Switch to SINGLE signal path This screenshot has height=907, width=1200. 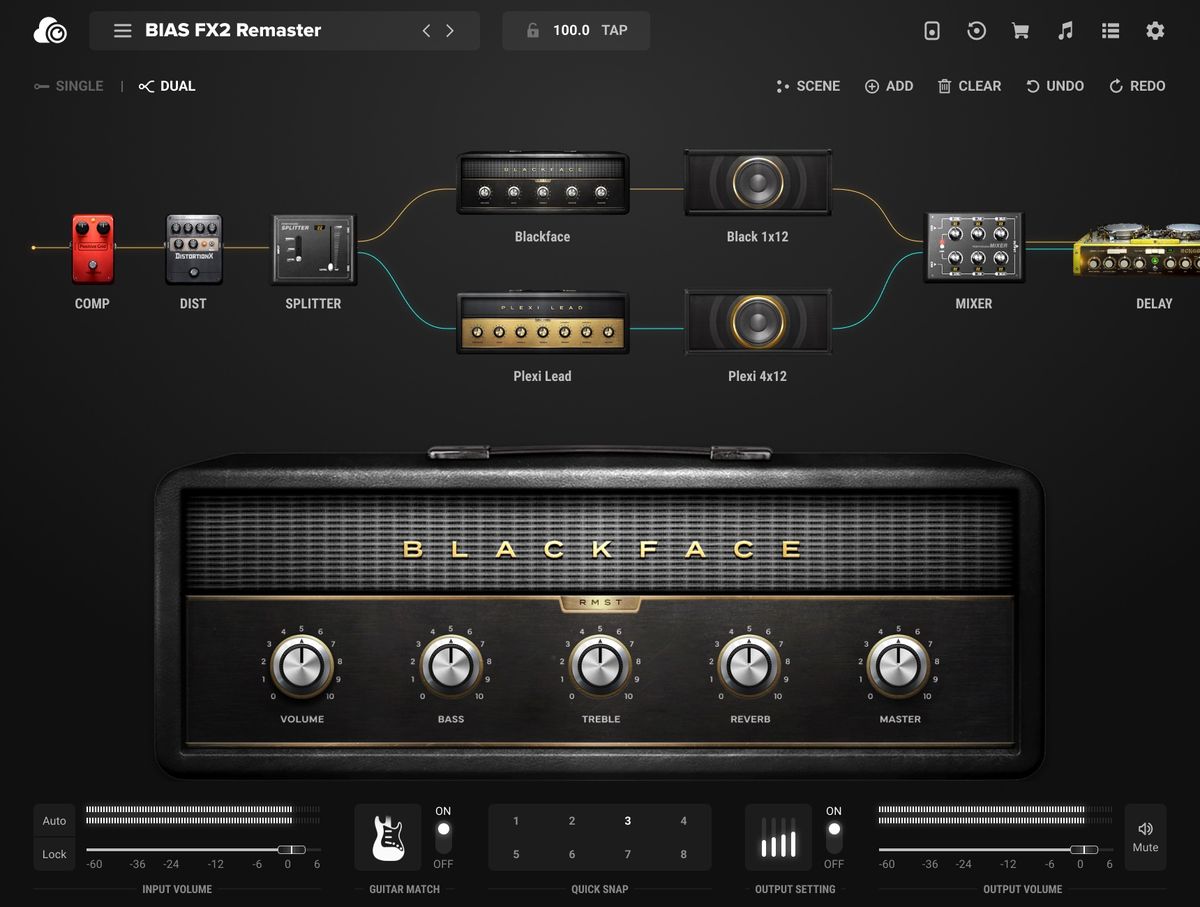[69, 86]
